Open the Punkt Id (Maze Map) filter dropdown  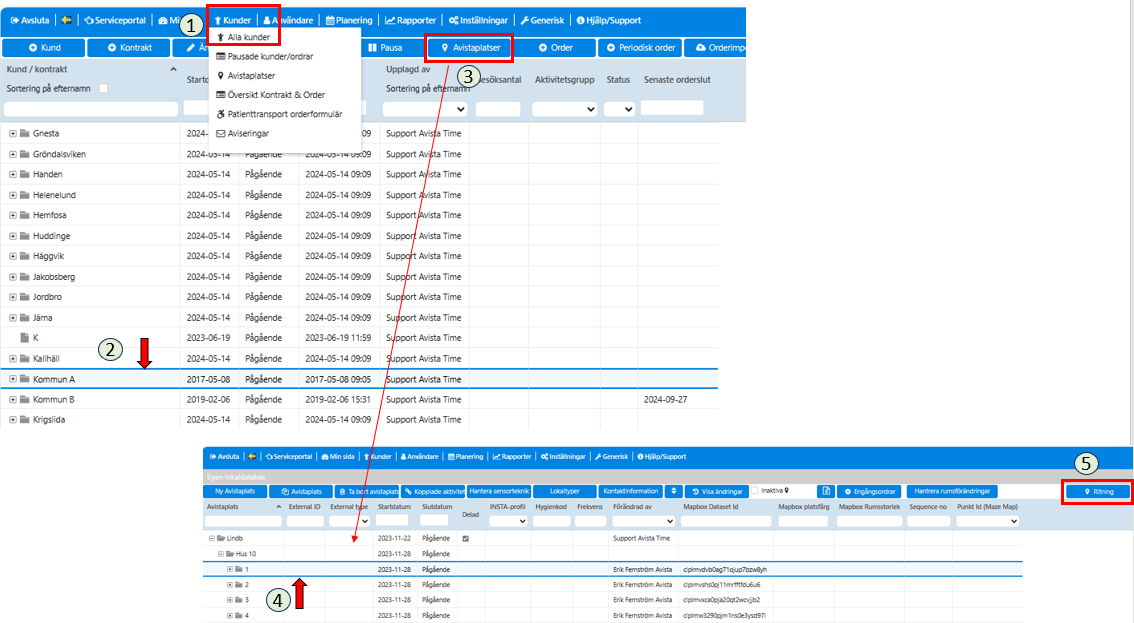coord(988,521)
